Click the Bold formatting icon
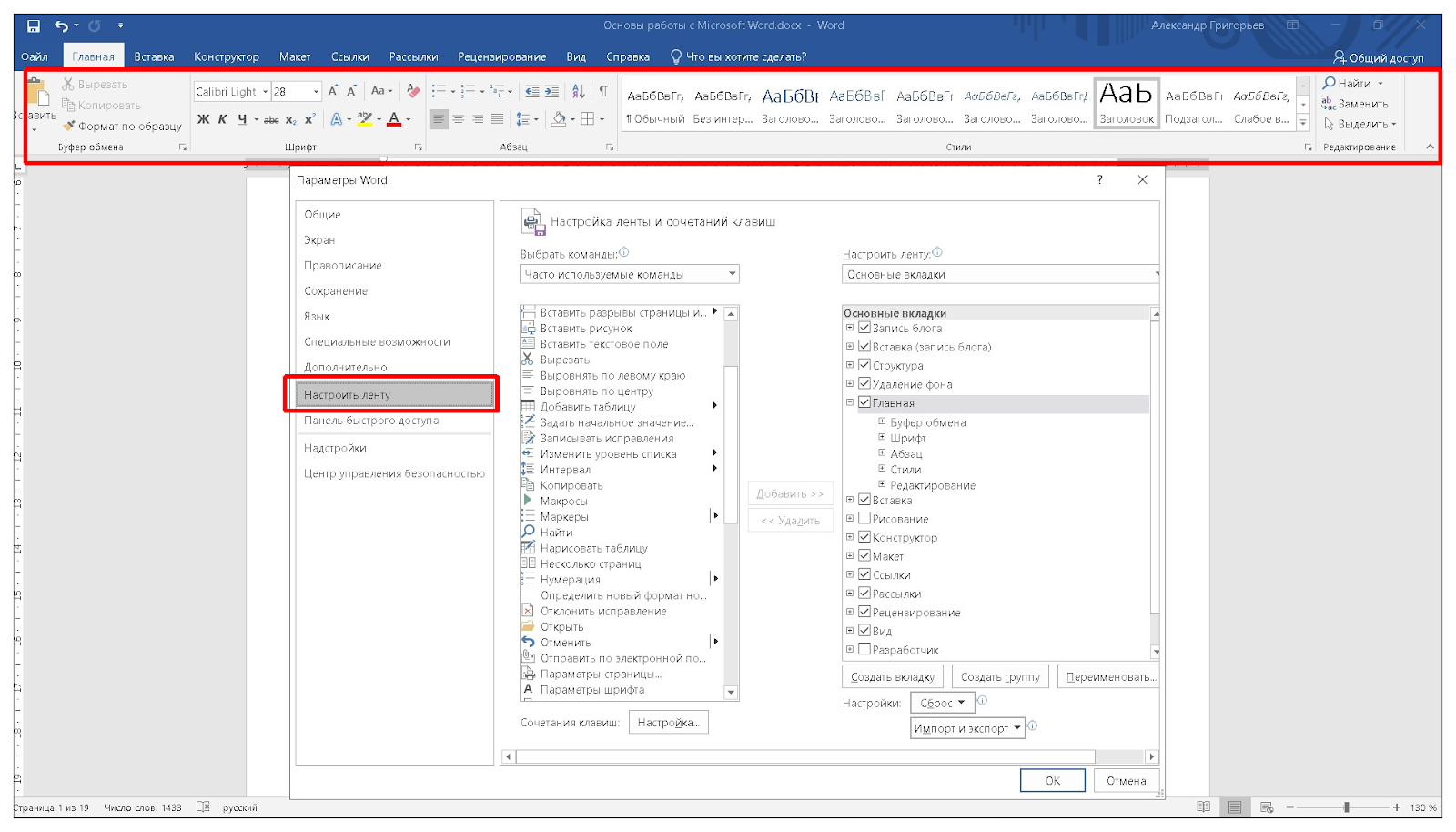Image resolution: width=1456 pixels, height=832 pixels. point(203,119)
